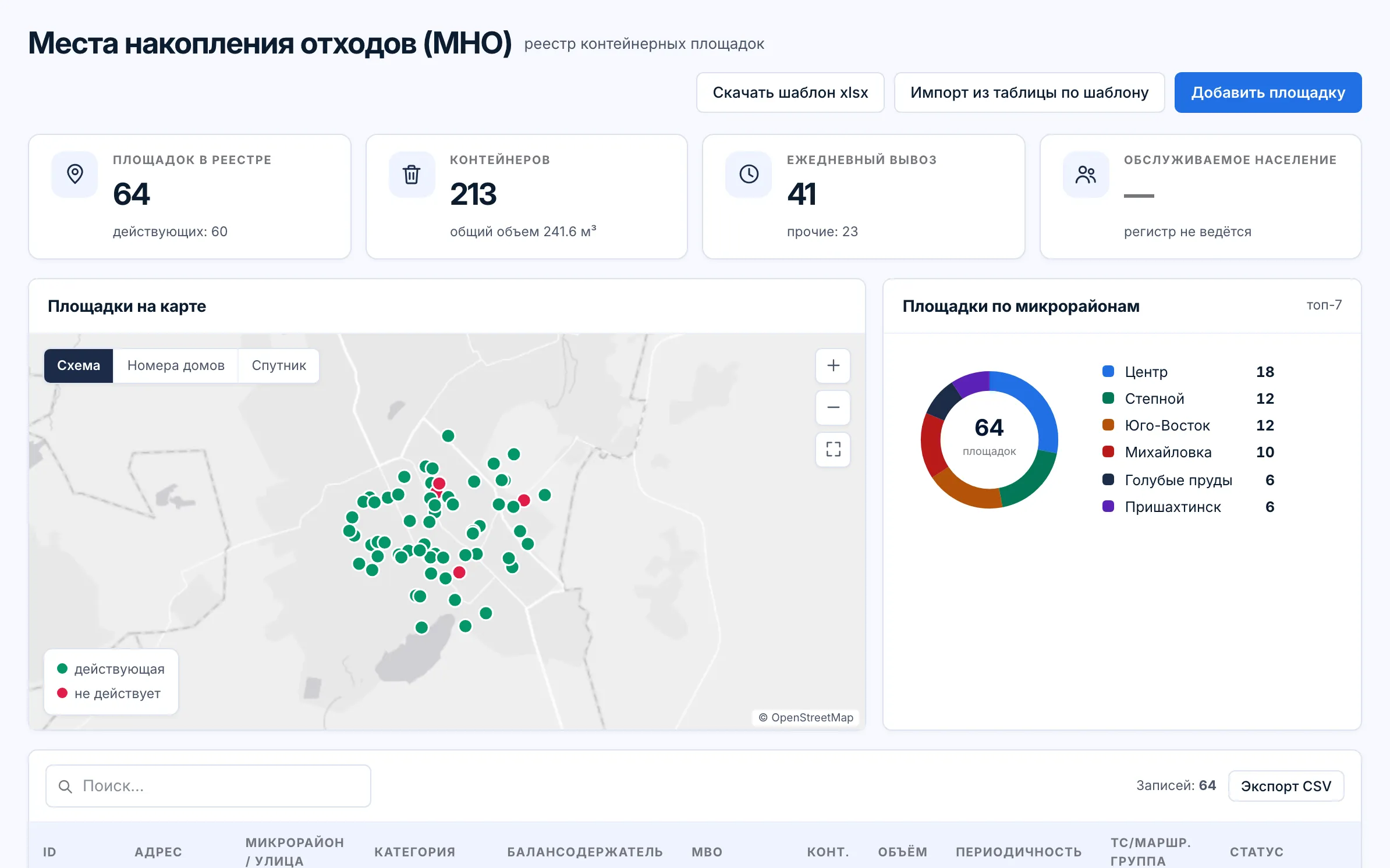Image resolution: width=1390 pixels, height=868 pixels.
Task: Click Добавить площадку button
Action: tap(1268, 93)
